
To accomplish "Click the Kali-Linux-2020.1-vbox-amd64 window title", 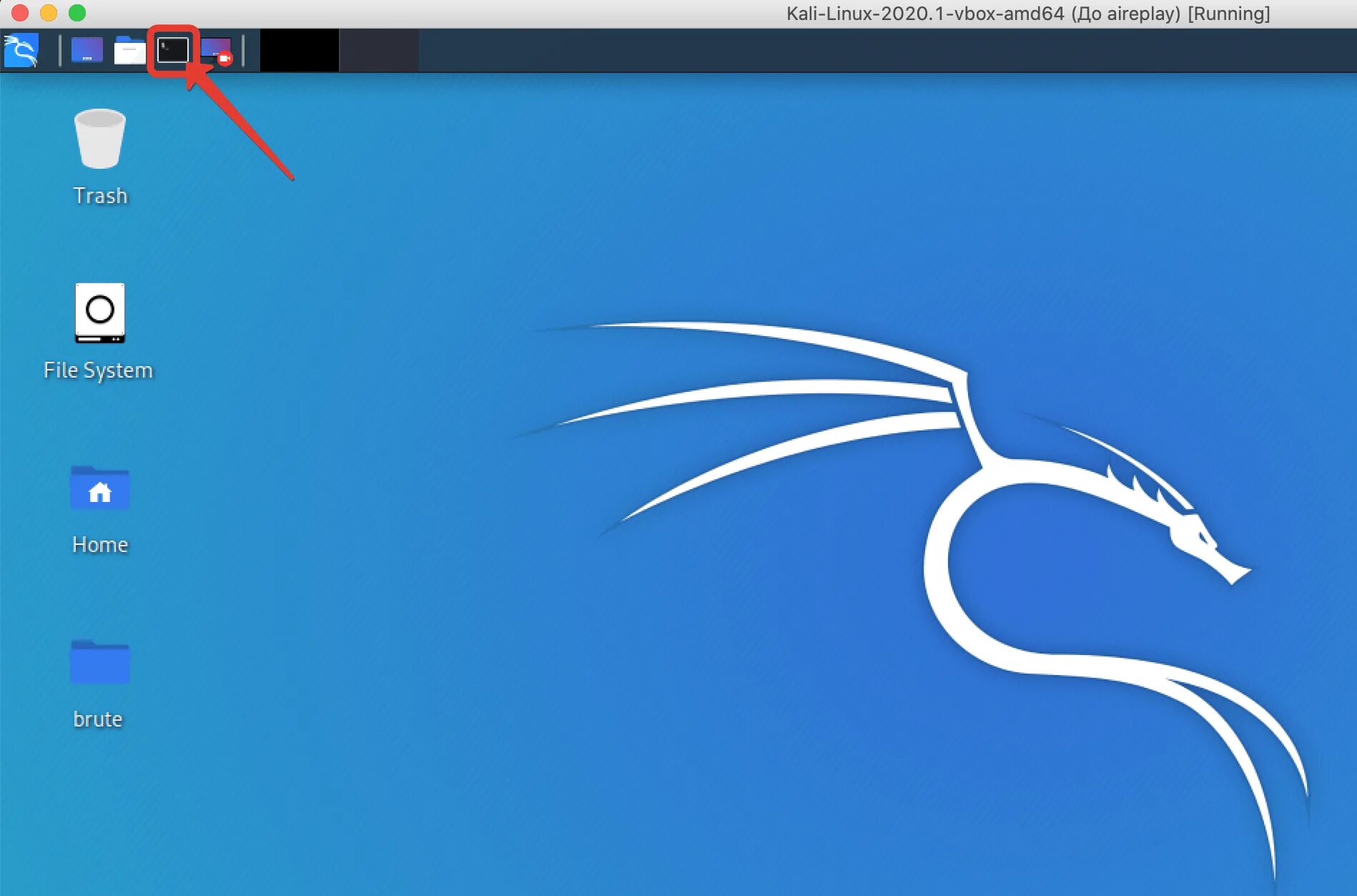I will click(1028, 14).
